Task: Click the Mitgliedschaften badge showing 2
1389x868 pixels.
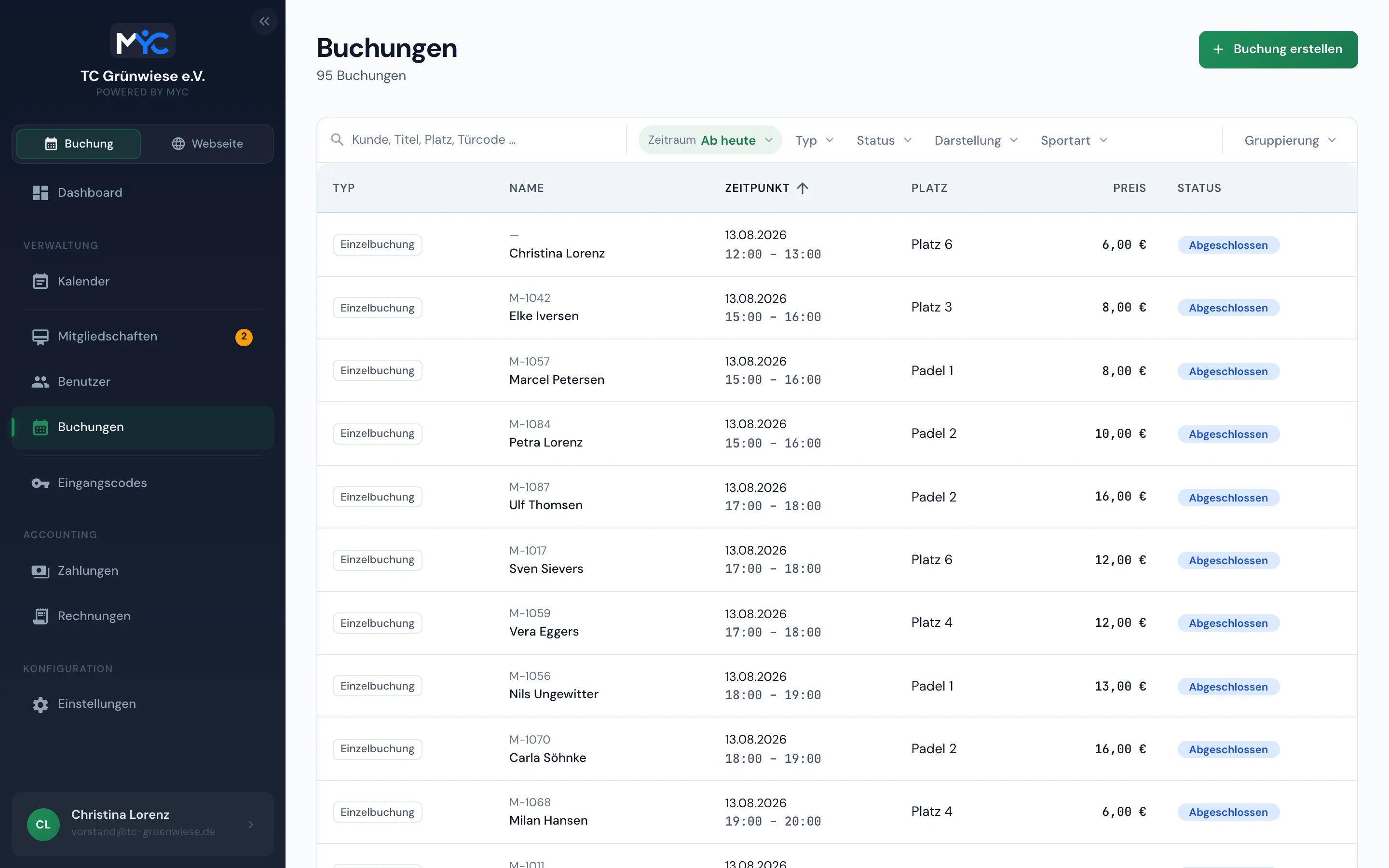Action: pyautogui.click(x=244, y=337)
